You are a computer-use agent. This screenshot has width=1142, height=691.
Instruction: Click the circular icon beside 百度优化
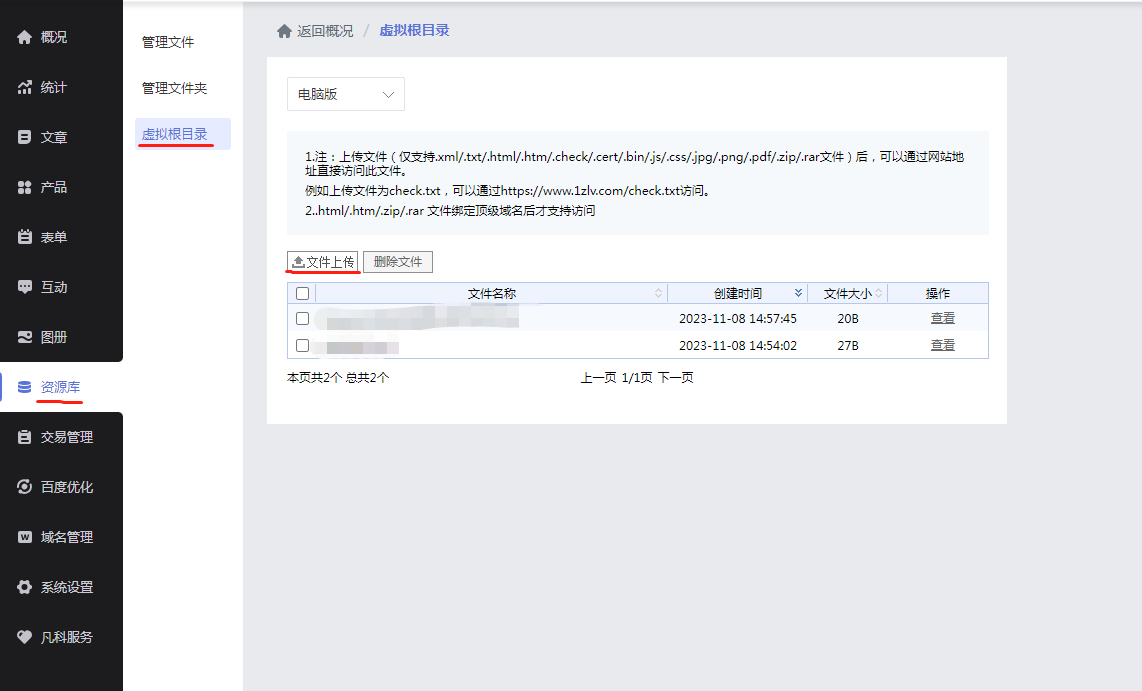coord(25,487)
